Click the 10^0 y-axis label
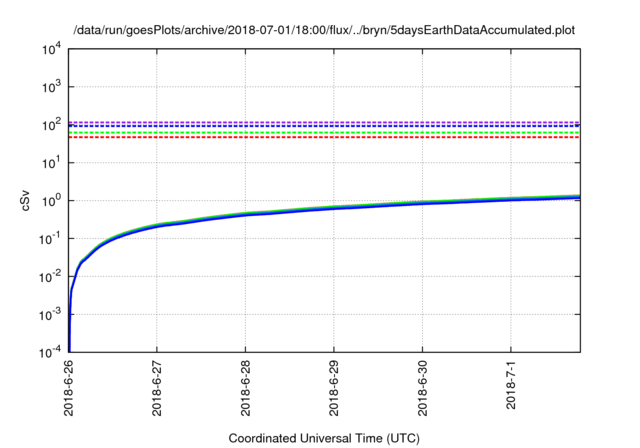The height and width of the screenshot is (448, 640). 52,200
